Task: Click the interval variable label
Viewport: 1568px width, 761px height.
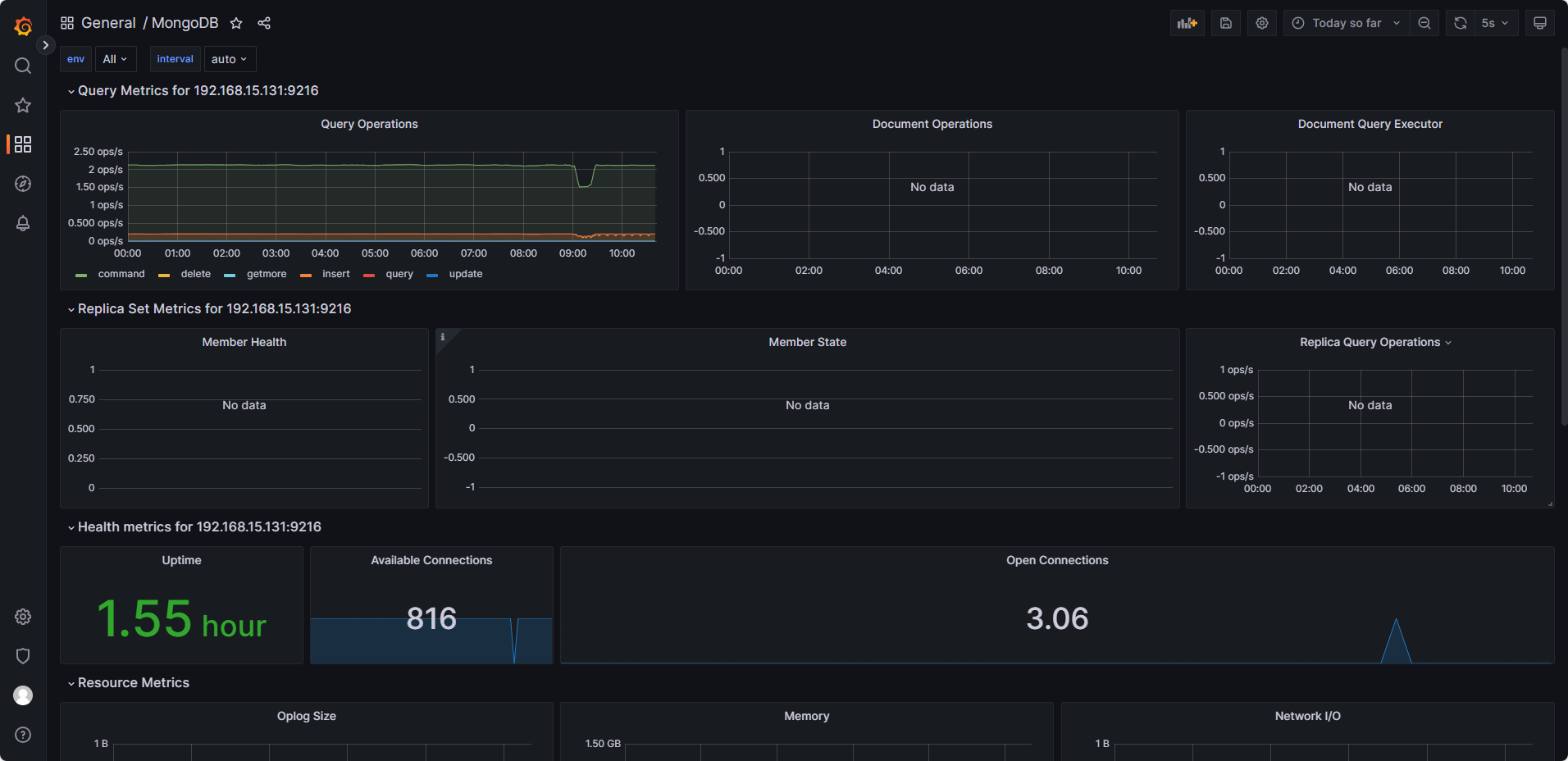Action: click(175, 59)
